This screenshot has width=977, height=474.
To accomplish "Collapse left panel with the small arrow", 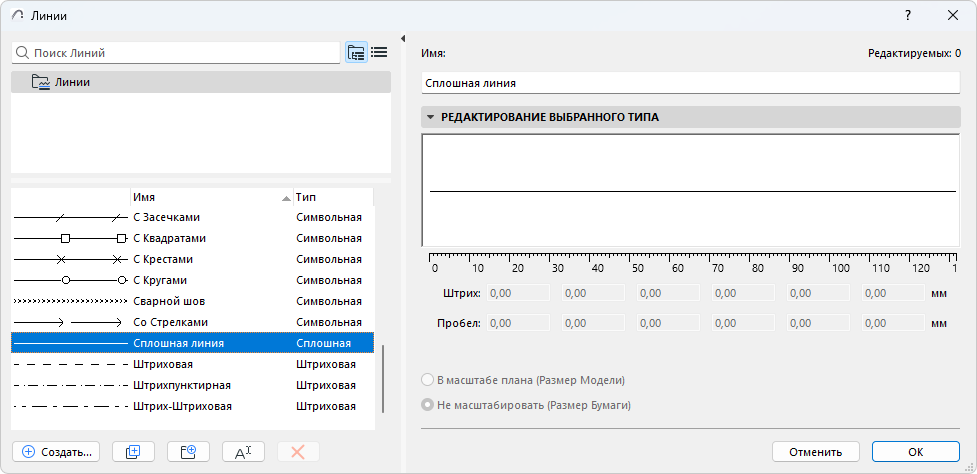I will [x=402, y=39].
